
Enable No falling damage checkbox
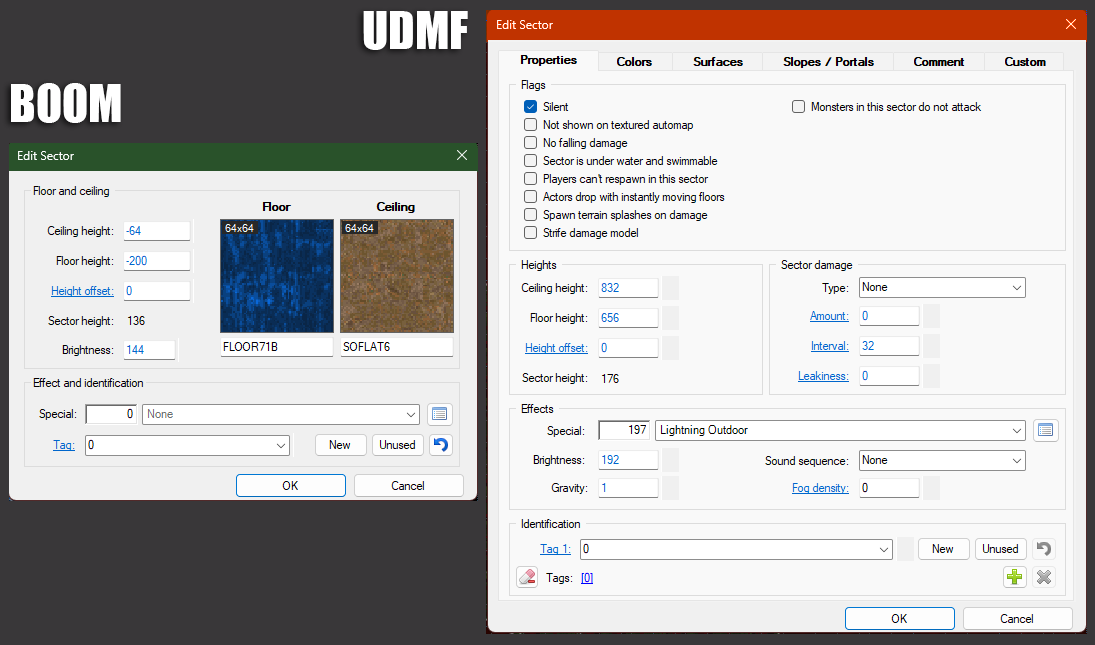pyautogui.click(x=531, y=143)
